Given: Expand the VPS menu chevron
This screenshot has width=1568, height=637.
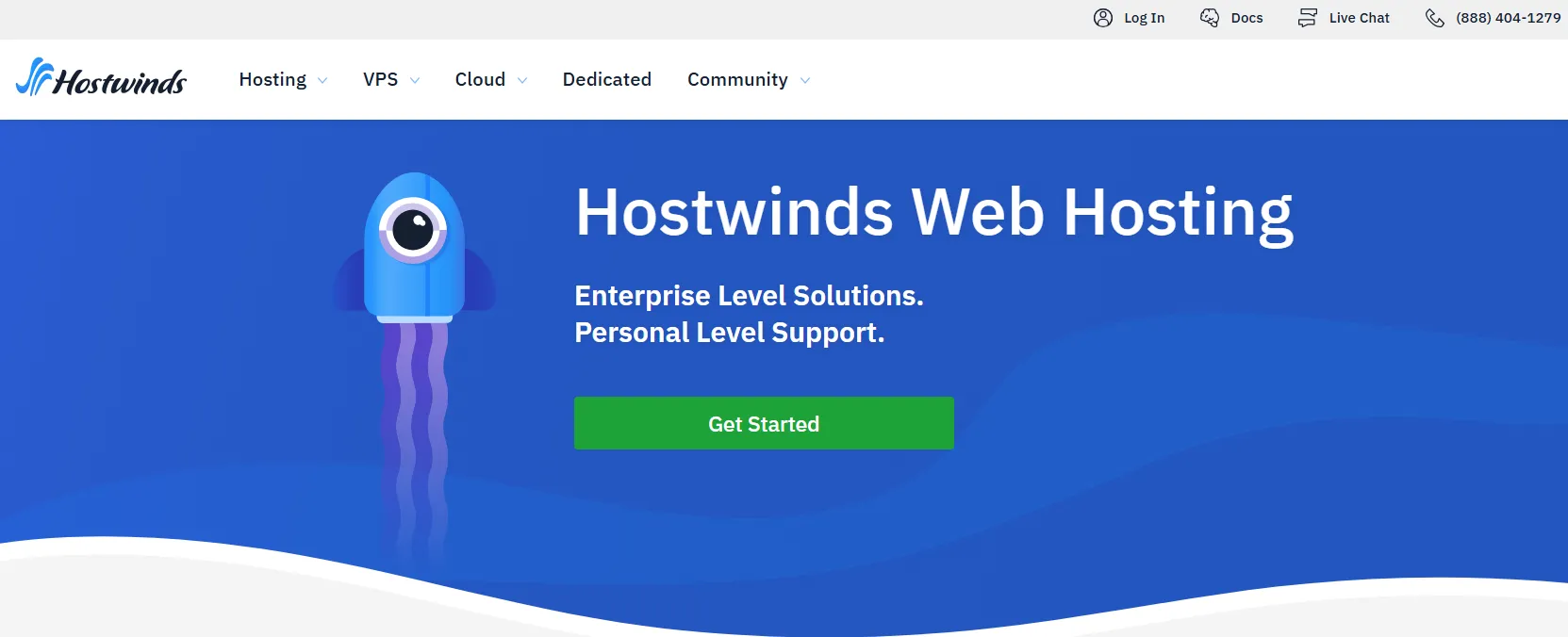Looking at the screenshot, I should click(x=415, y=81).
